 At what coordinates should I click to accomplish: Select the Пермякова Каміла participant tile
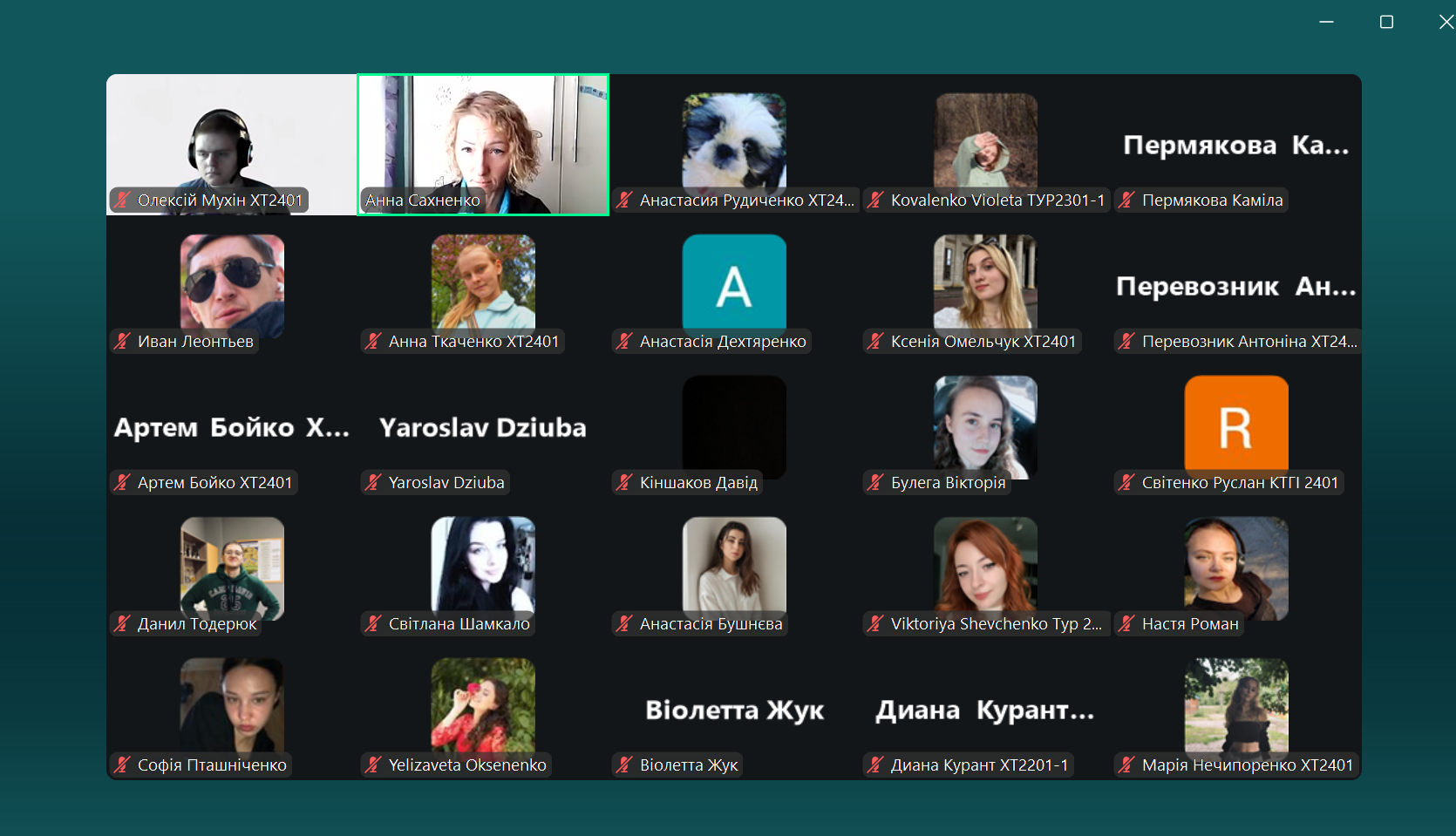[x=1236, y=145]
